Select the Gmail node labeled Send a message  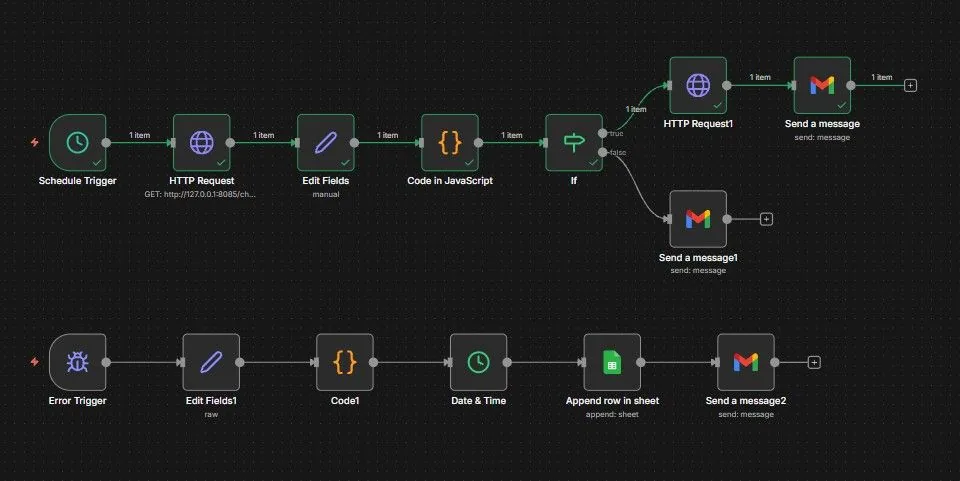(822, 86)
